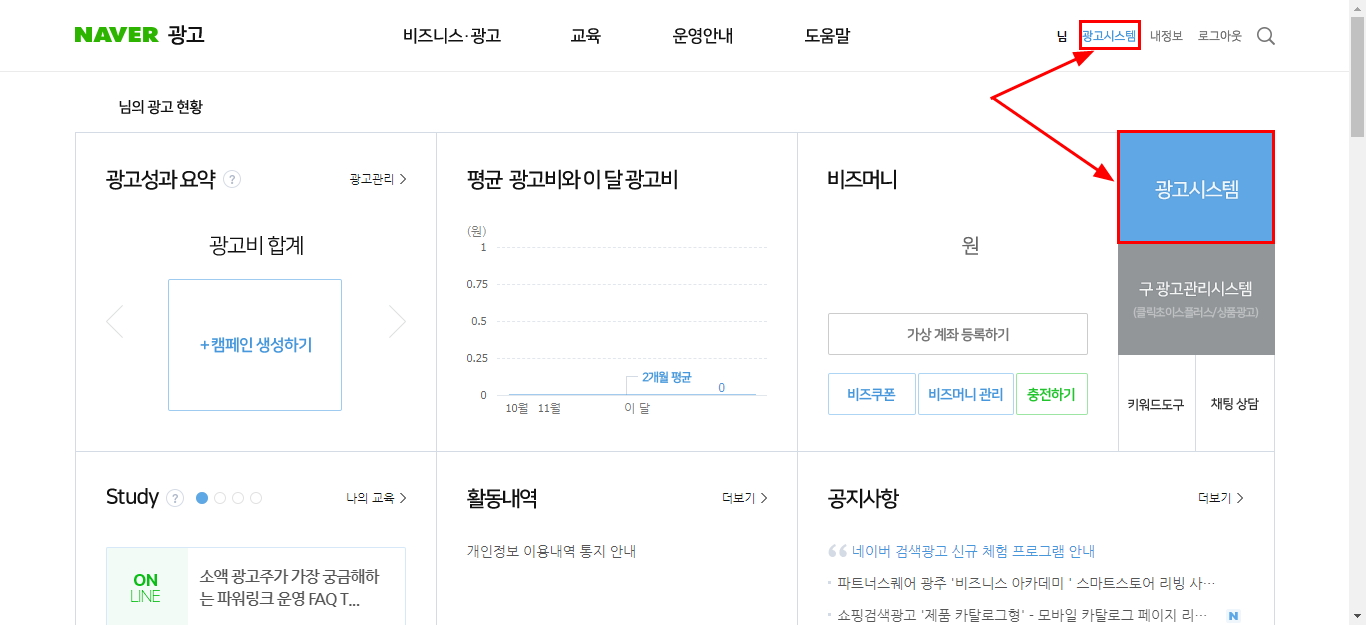
Task: Click 로그아웃 to sign out
Action: (x=1220, y=36)
